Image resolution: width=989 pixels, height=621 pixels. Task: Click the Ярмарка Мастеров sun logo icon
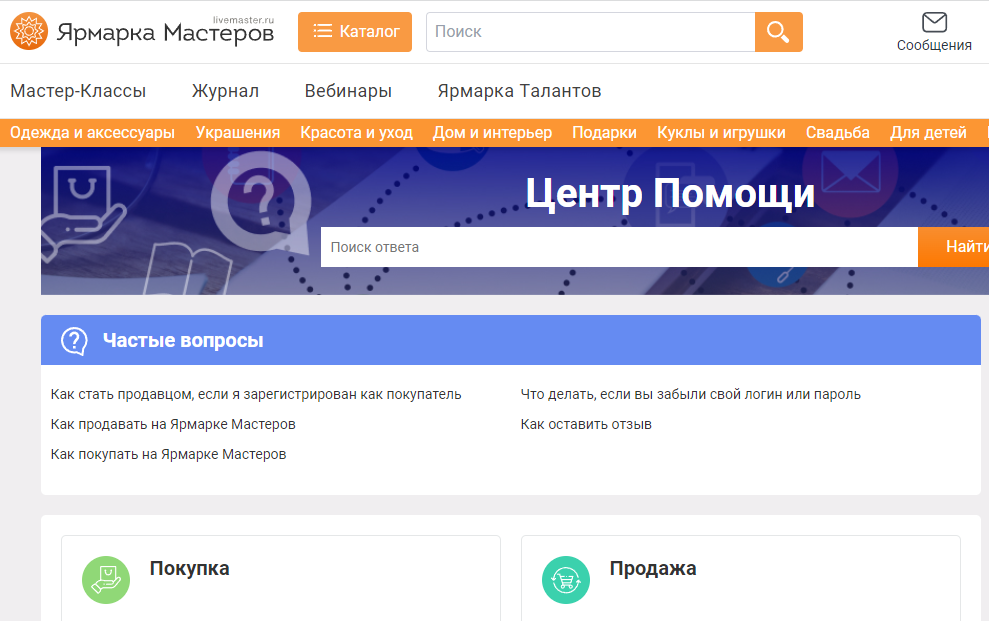[x=29, y=31]
